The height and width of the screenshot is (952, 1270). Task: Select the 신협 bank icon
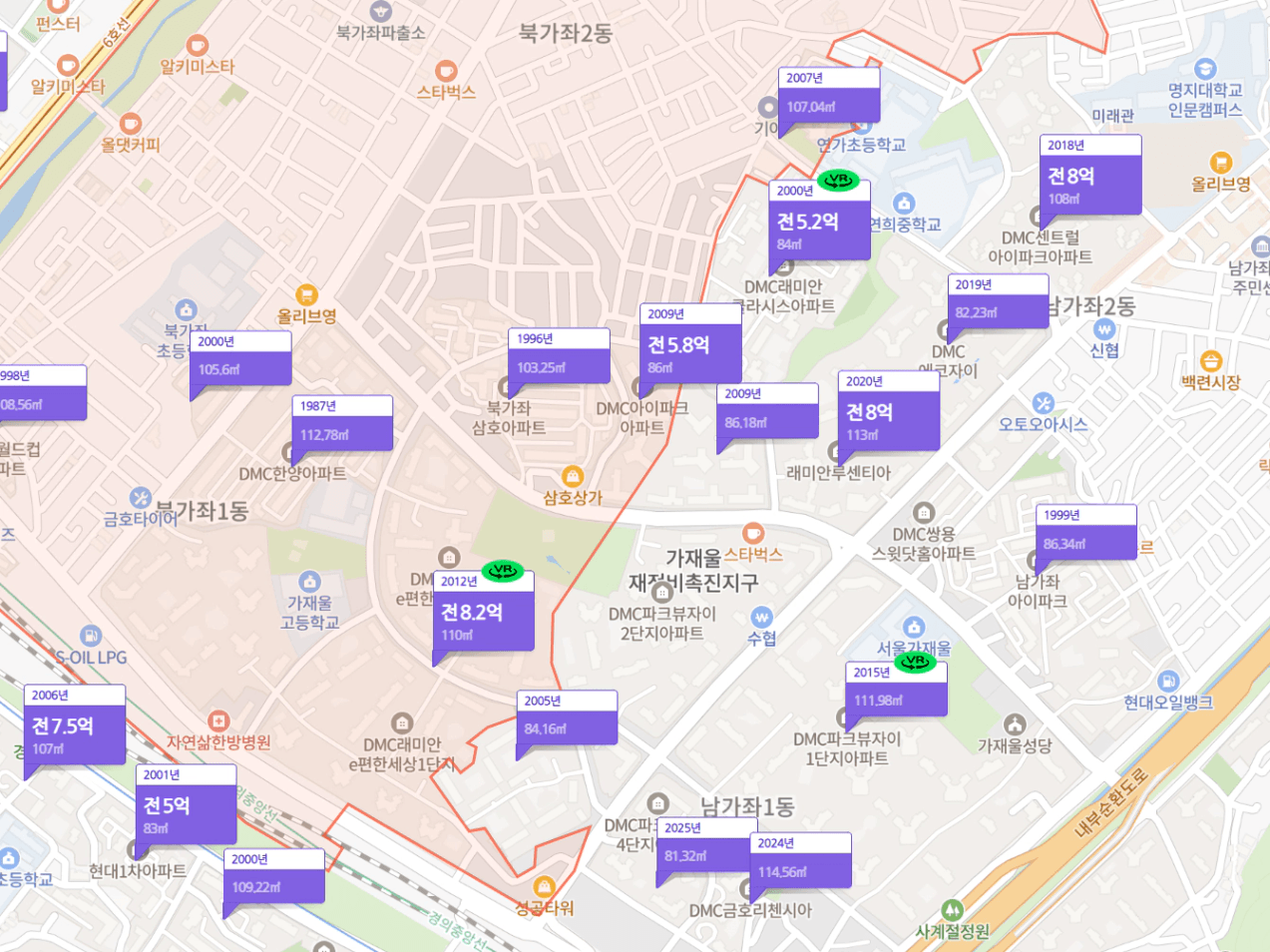click(1103, 328)
